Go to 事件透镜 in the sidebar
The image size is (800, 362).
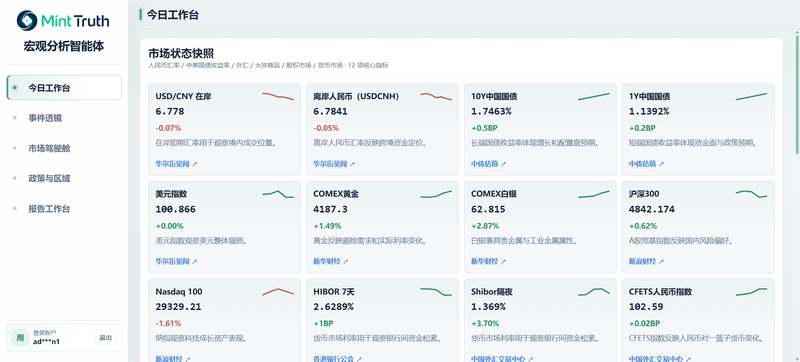[x=64, y=118]
